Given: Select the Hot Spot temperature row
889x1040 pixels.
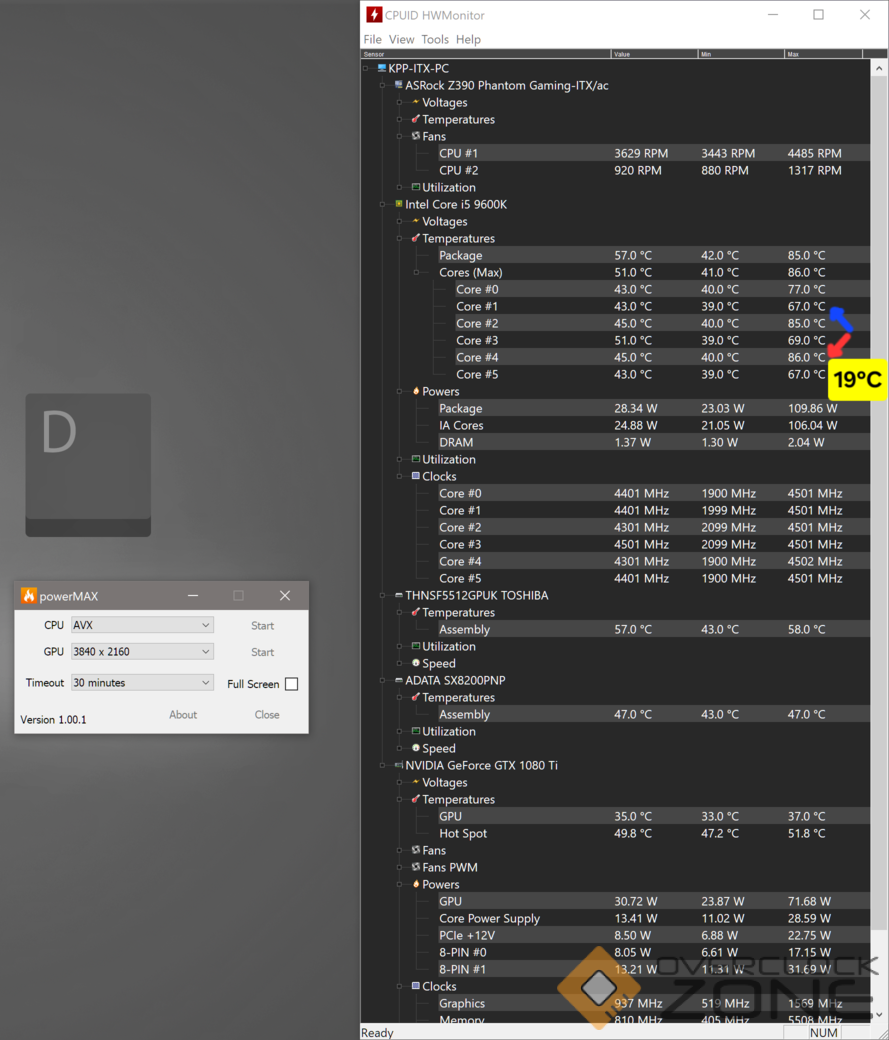Looking at the screenshot, I should coord(653,833).
